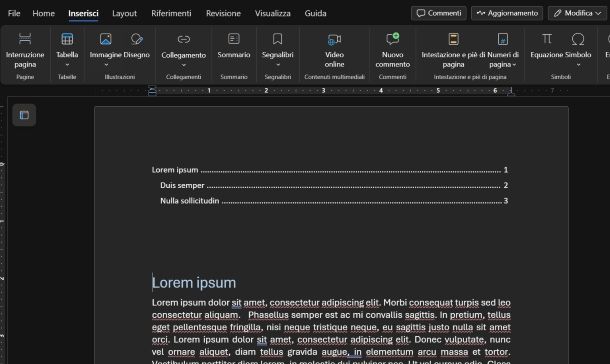The image size is (610, 364).
Task: Insert an Equazione
Action: [x=547, y=45]
